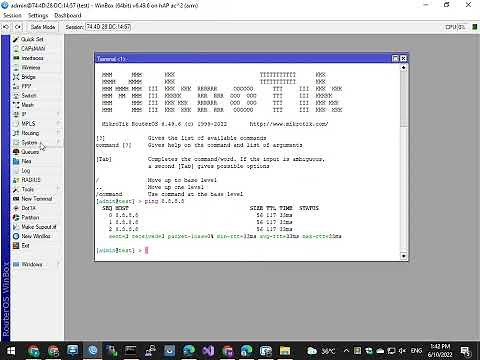Click the STATUS column header in ping output

tap(309, 208)
